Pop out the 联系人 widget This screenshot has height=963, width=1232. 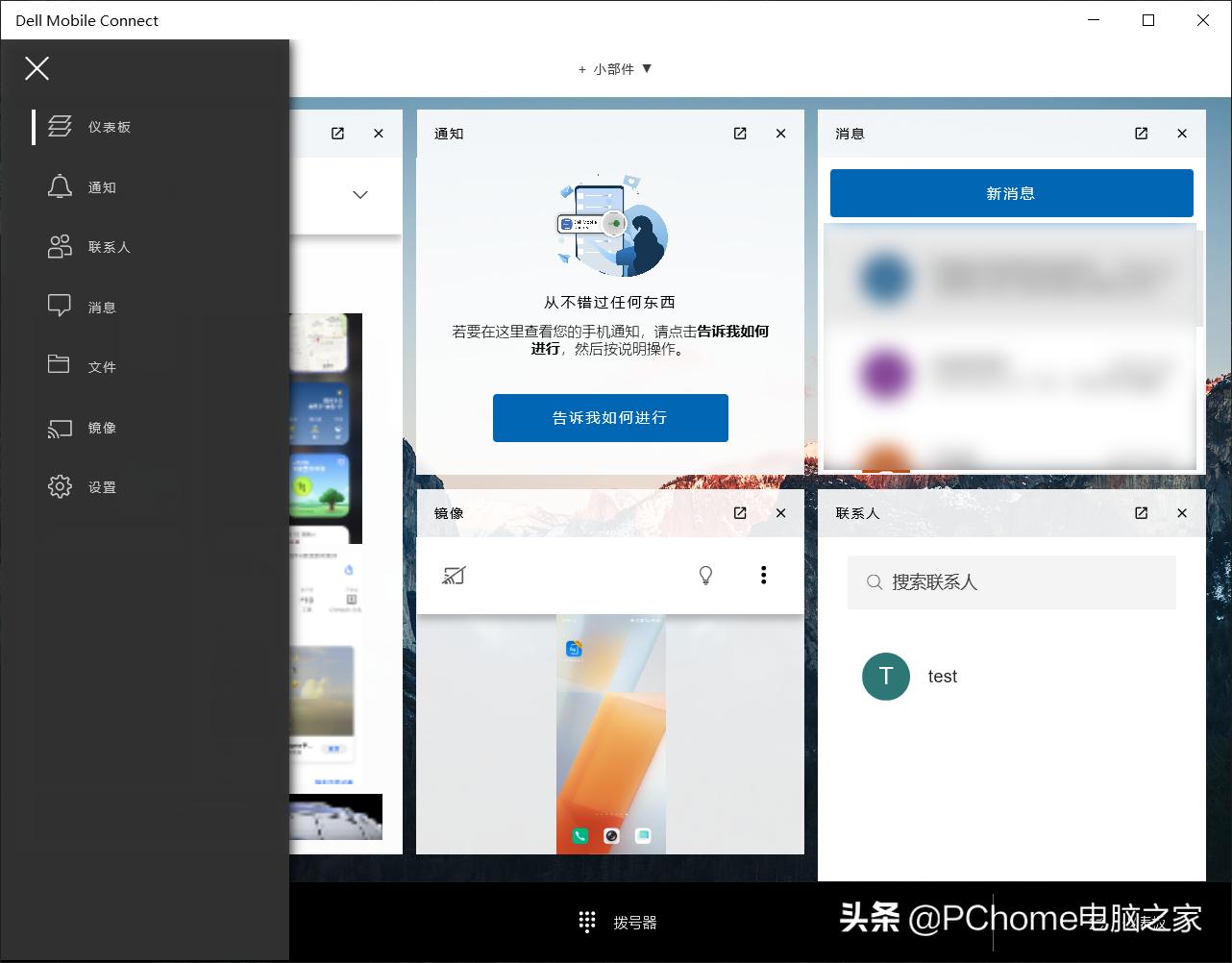pos(1141,513)
